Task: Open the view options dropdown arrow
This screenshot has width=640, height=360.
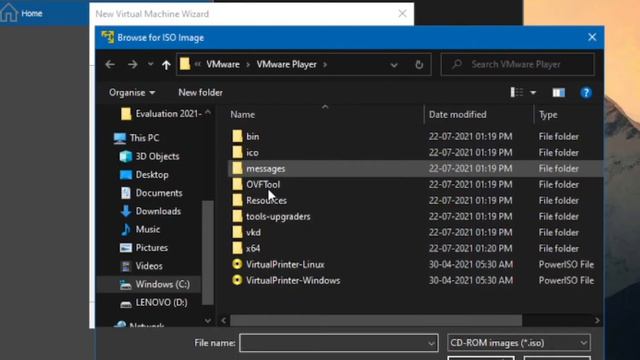Action: tap(533, 93)
